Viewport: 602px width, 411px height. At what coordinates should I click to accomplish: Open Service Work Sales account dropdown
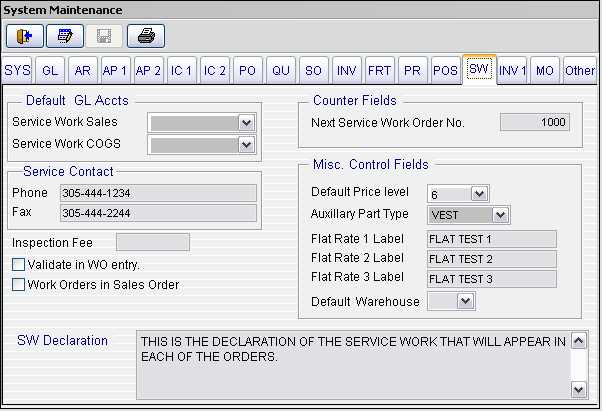(246, 123)
